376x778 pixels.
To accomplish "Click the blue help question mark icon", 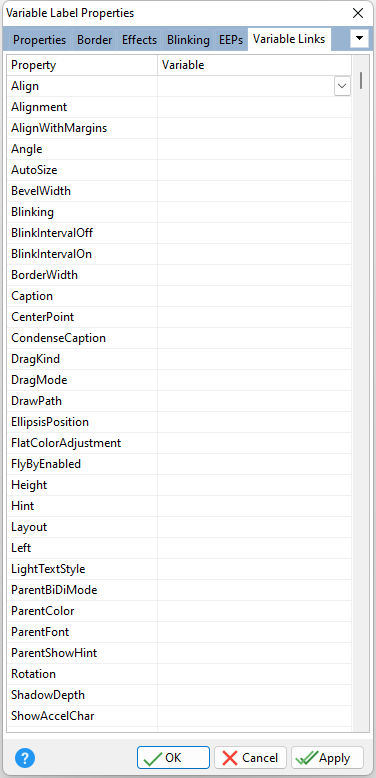I will 25,758.
